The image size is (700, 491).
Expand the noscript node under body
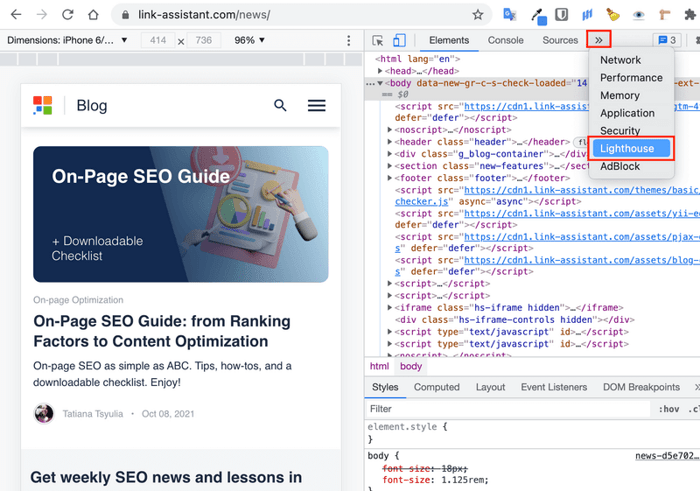[x=390, y=130]
